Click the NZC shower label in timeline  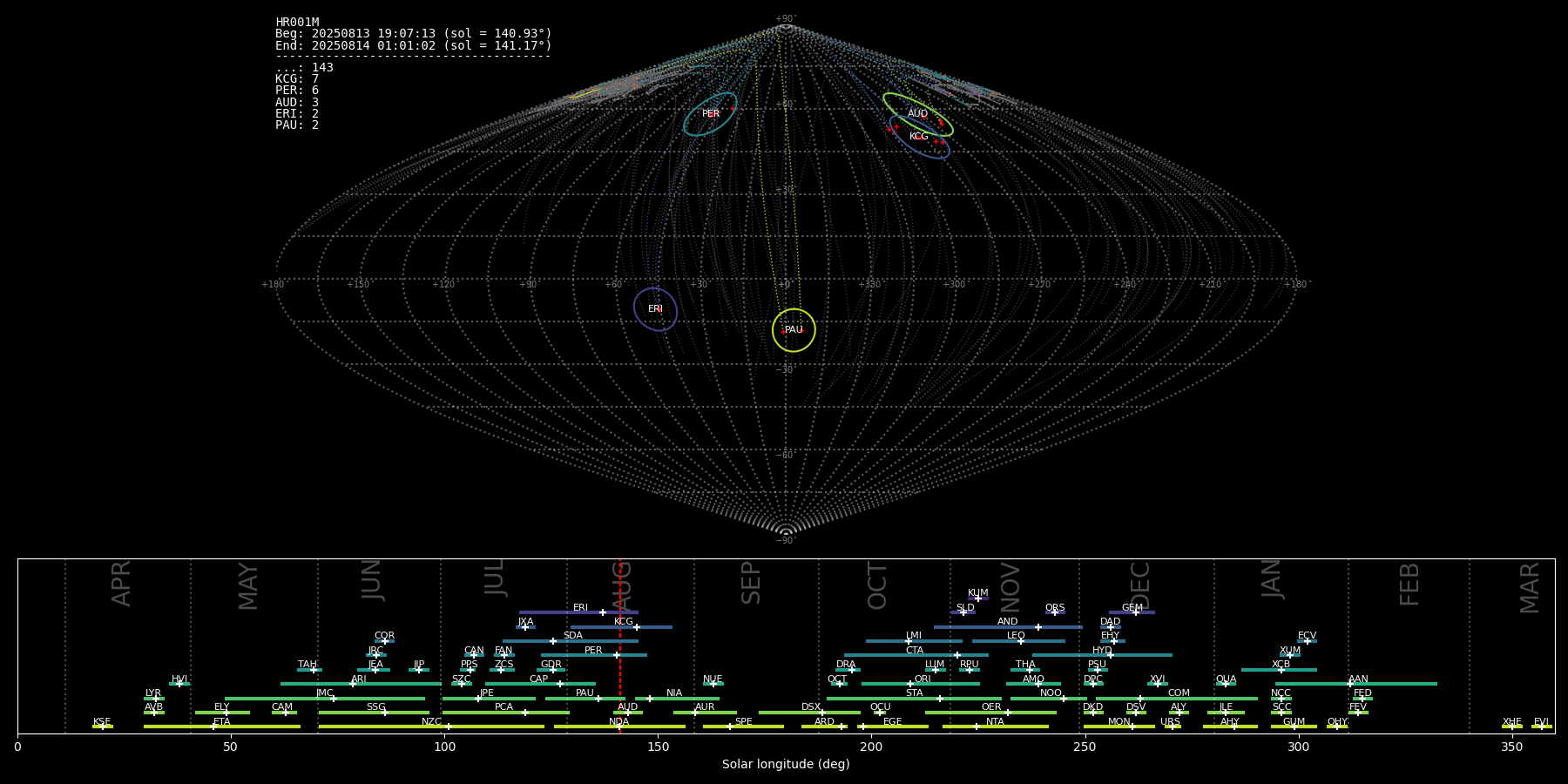[431, 722]
